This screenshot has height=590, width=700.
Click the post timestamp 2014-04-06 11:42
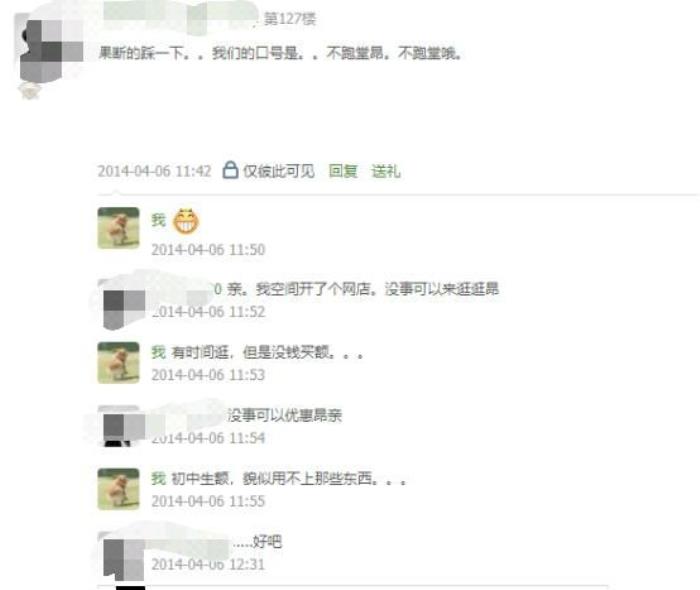point(154,171)
